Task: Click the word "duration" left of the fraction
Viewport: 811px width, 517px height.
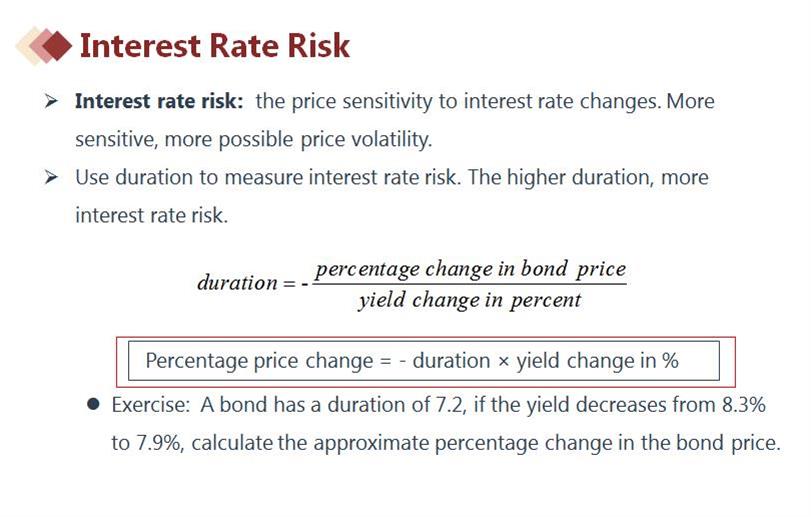Action: (236, 282)
